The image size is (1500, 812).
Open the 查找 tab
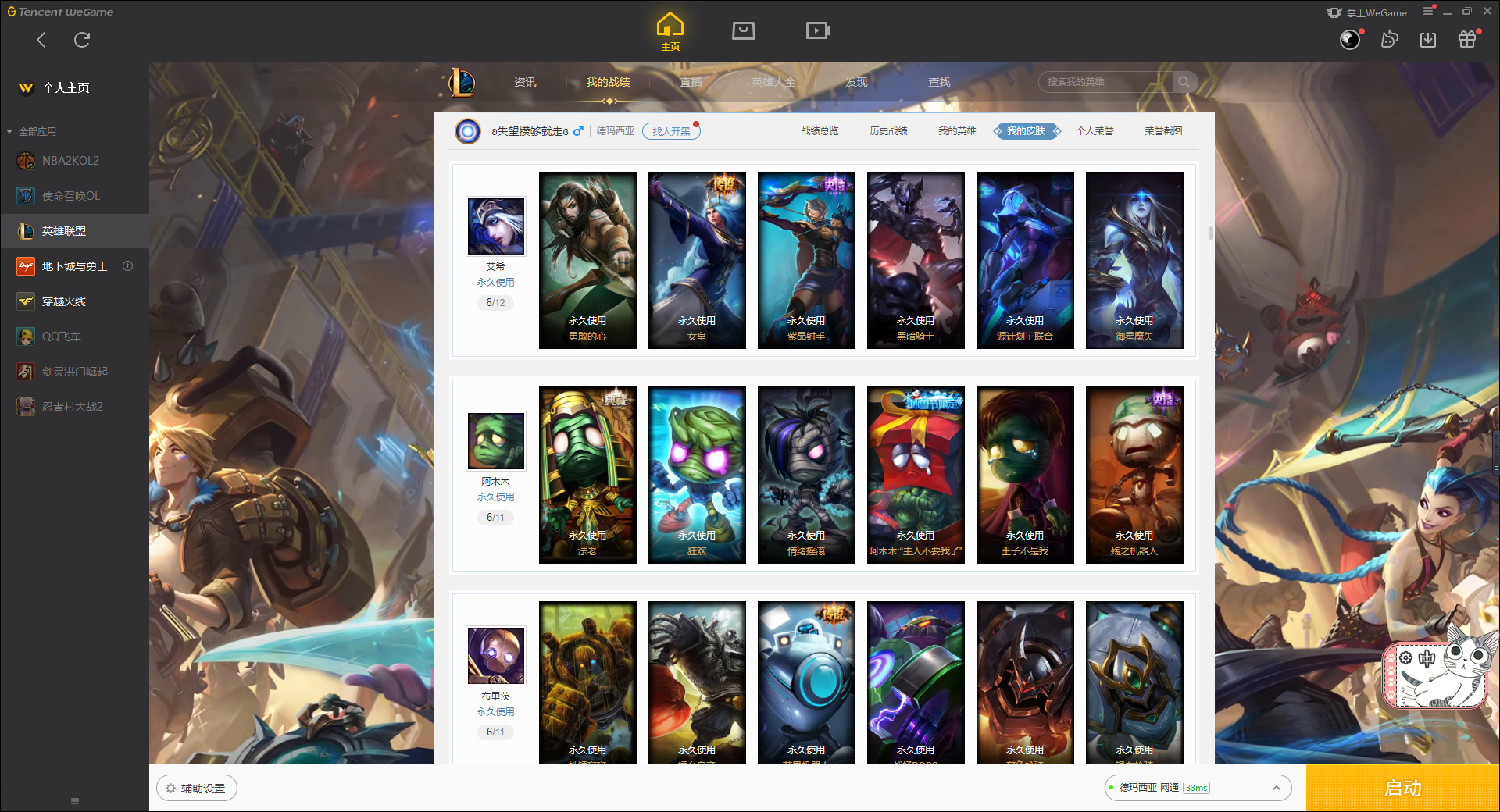click(x=939, y=82)
